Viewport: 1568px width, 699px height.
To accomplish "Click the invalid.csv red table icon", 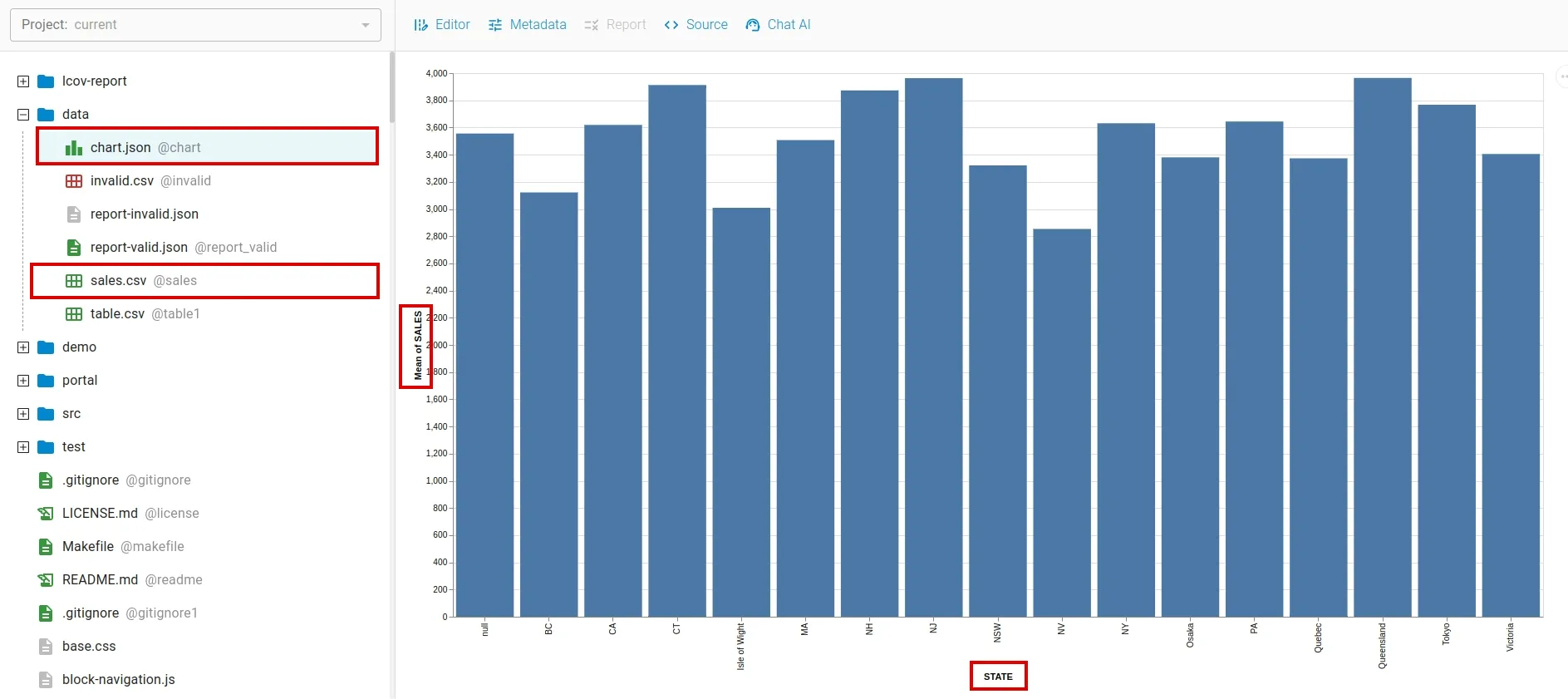I will click(x=74, y=181).
